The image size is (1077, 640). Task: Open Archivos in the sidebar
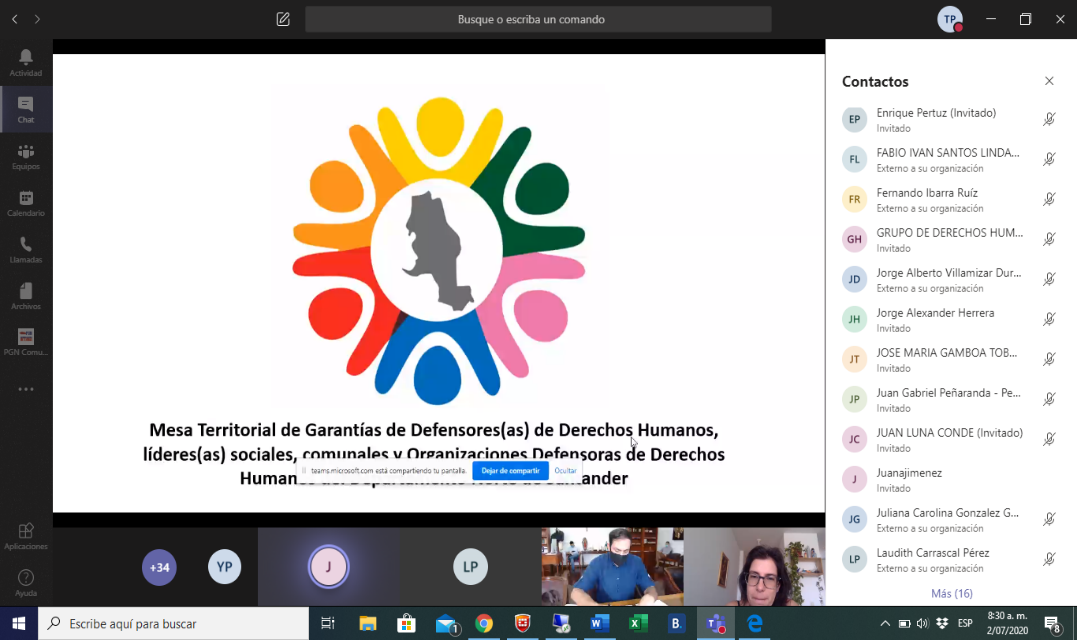26,296
